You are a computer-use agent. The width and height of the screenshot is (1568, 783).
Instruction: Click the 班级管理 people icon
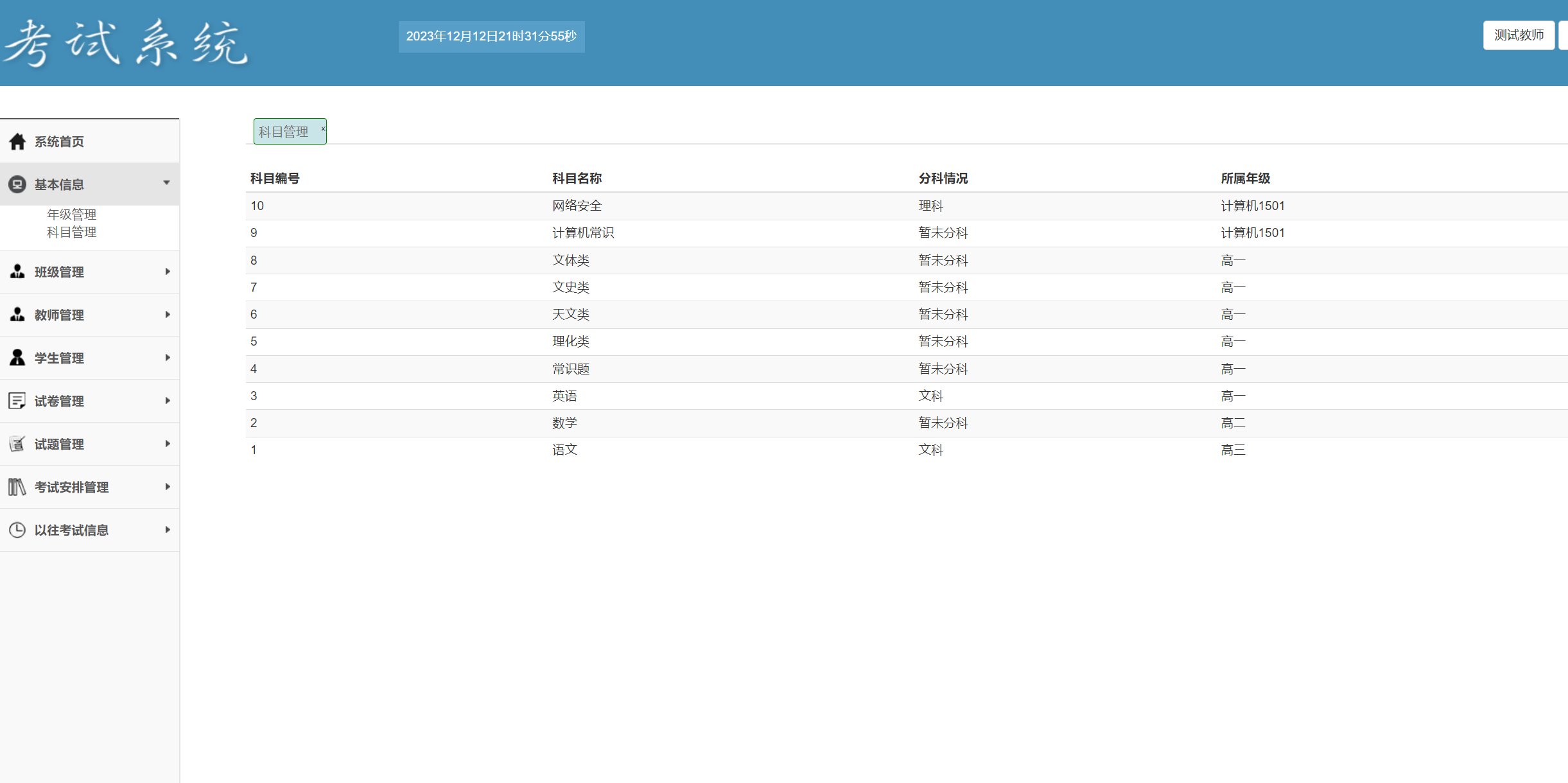coord(17,272)
